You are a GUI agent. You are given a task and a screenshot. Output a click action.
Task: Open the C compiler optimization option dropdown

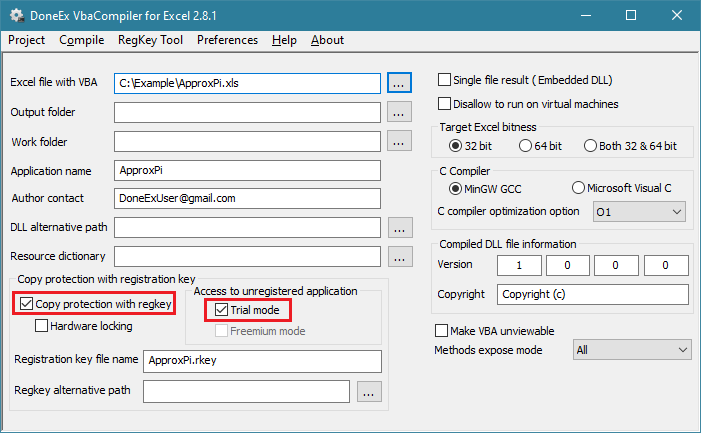coord(639,212)
